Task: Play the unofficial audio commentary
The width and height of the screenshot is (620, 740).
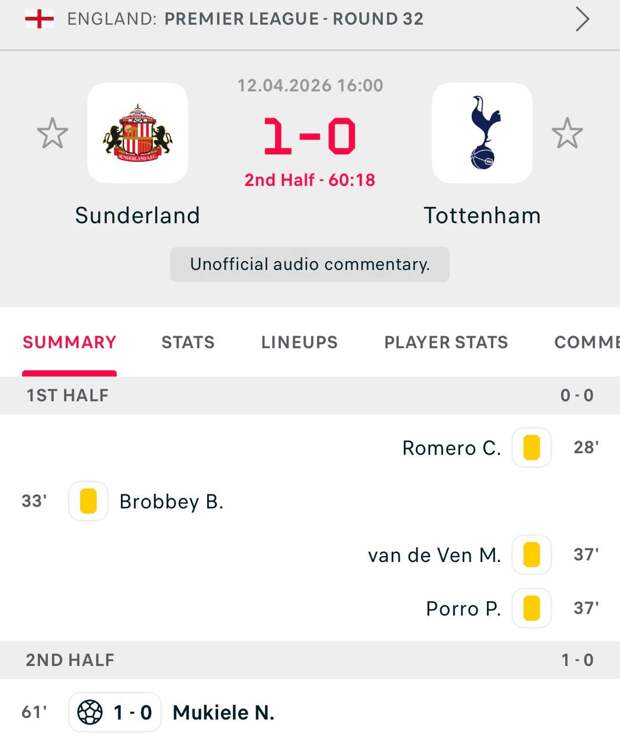Action: coord(310,264)
